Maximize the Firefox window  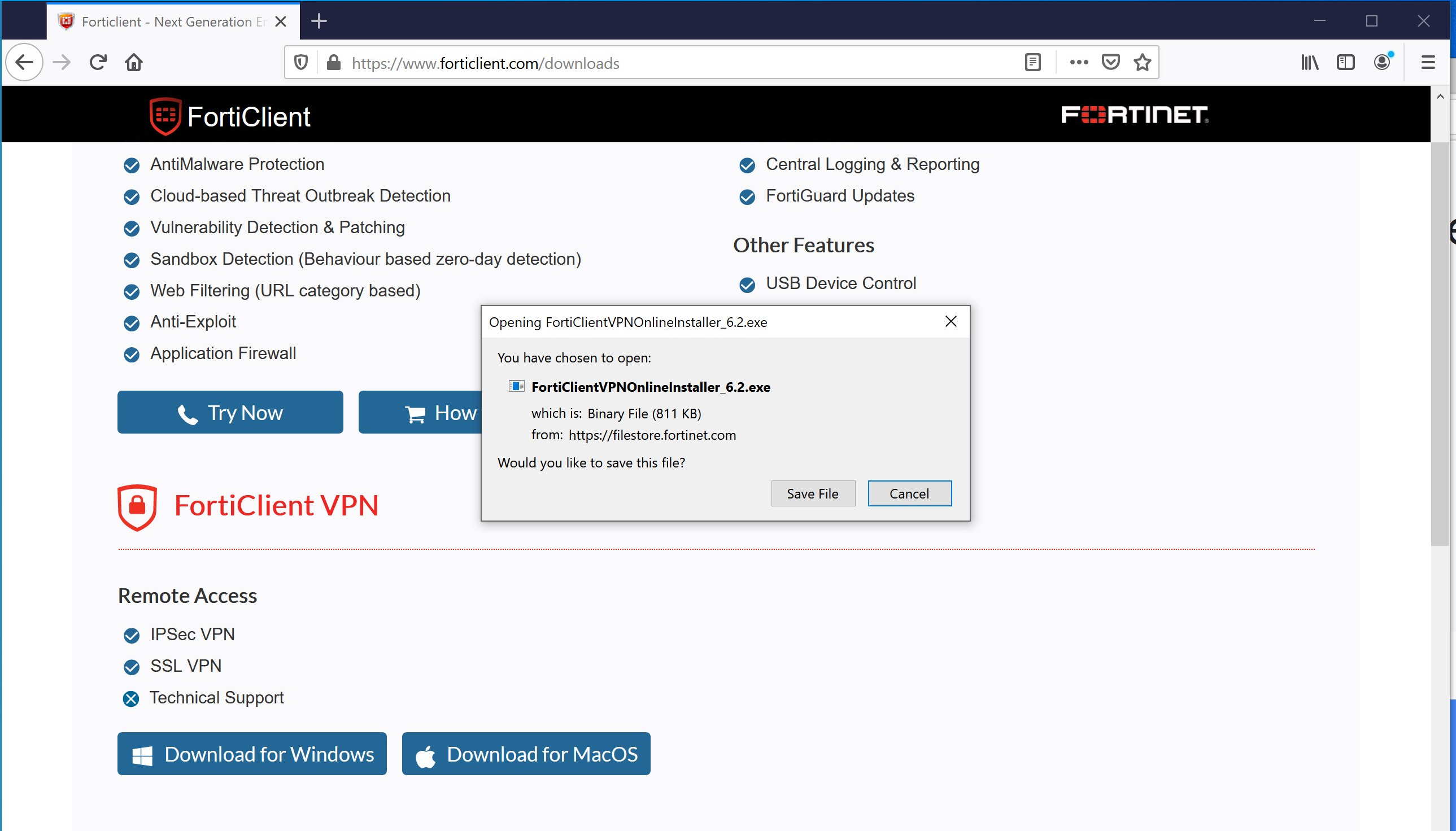[x=1371, y=21]
